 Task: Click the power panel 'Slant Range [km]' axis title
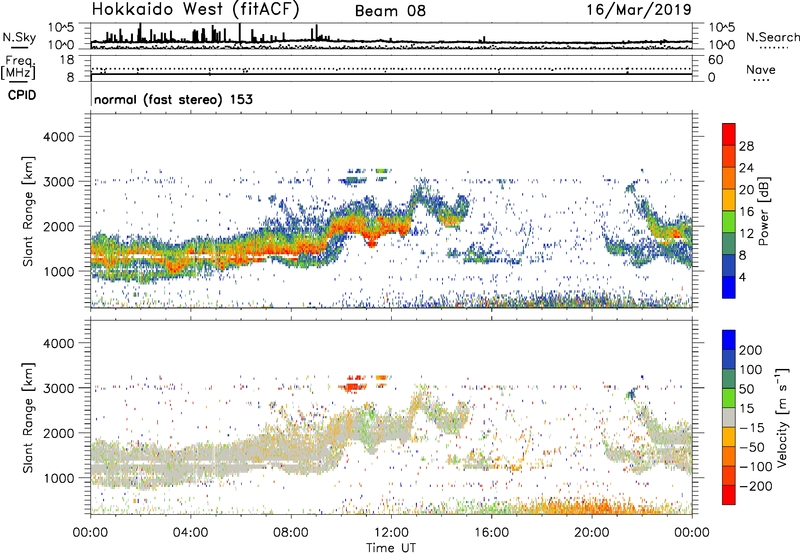tap(28, 211)
